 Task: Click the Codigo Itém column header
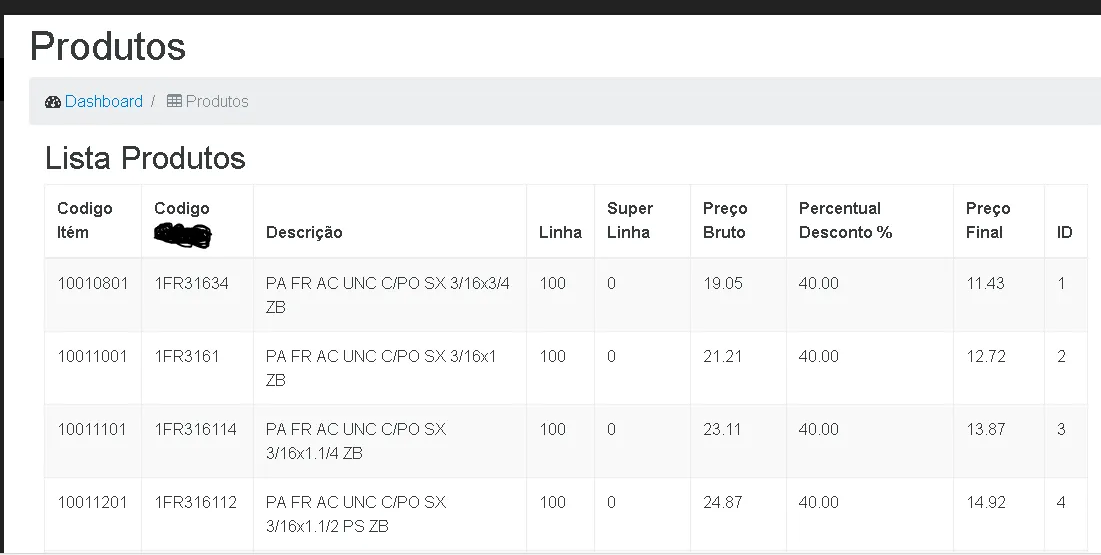point(85,220)
